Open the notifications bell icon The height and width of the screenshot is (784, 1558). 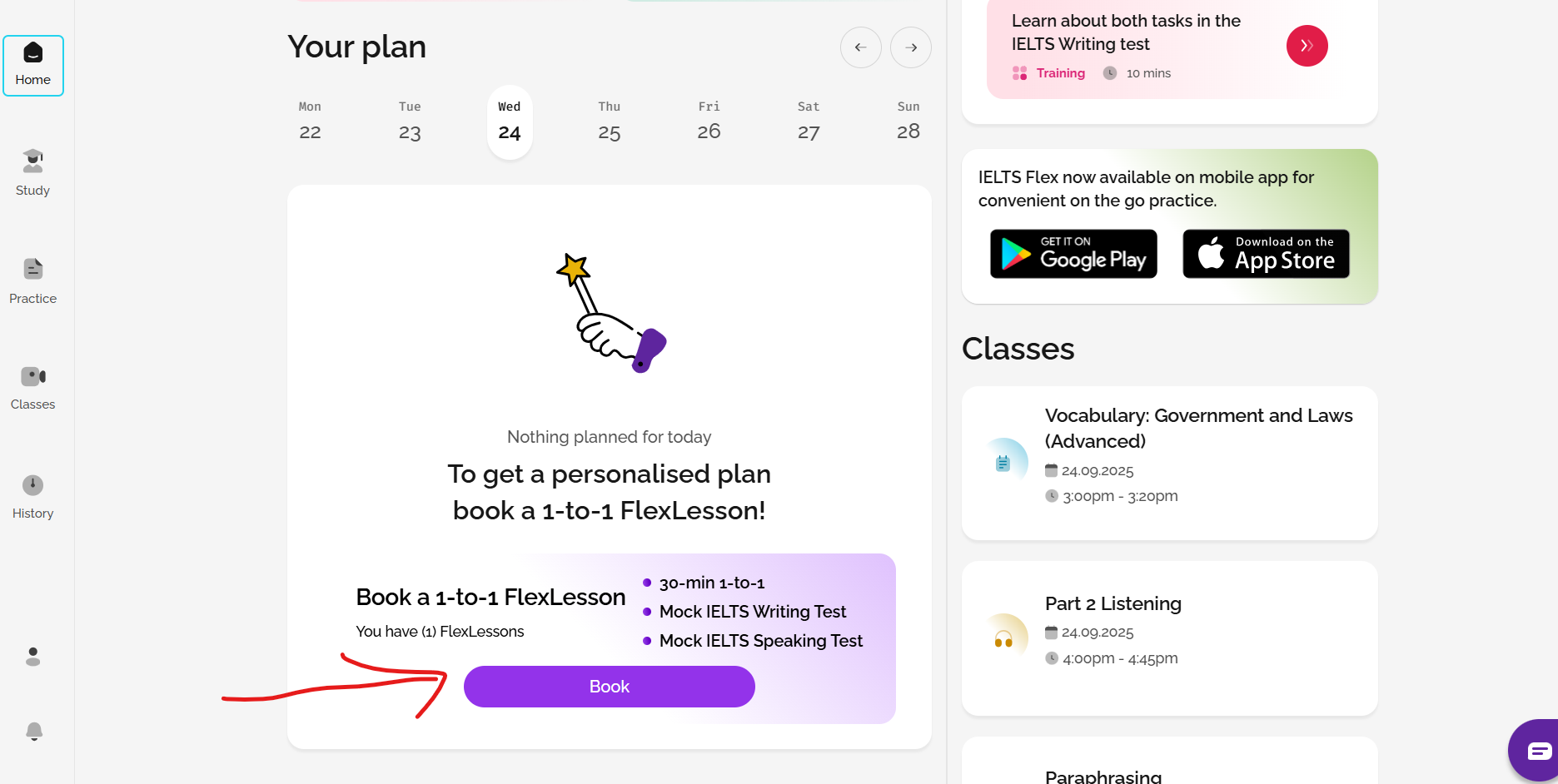[x=34, y=732]
